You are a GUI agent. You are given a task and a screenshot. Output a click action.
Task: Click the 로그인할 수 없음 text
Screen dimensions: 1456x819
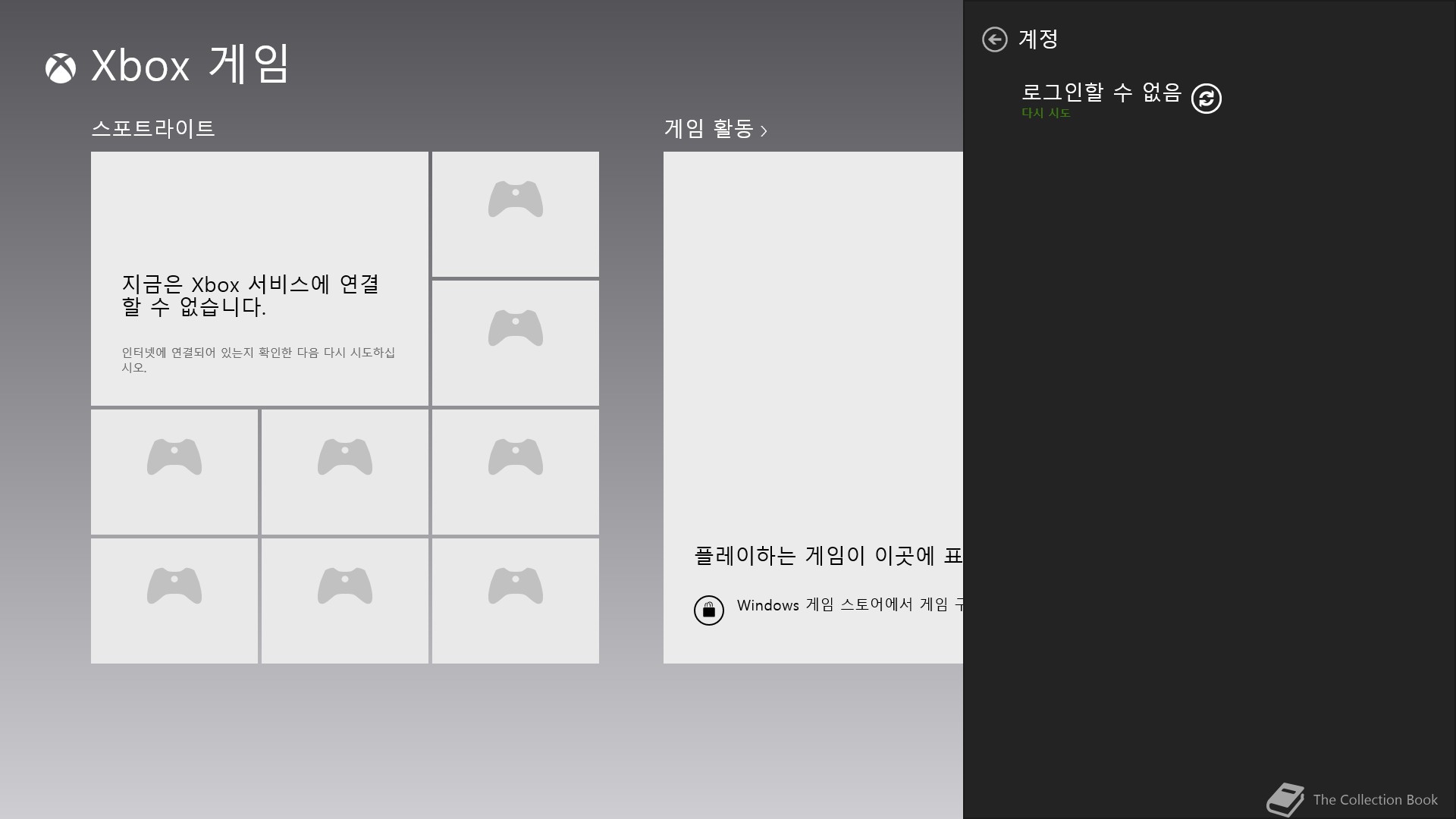click(1101, 92)
